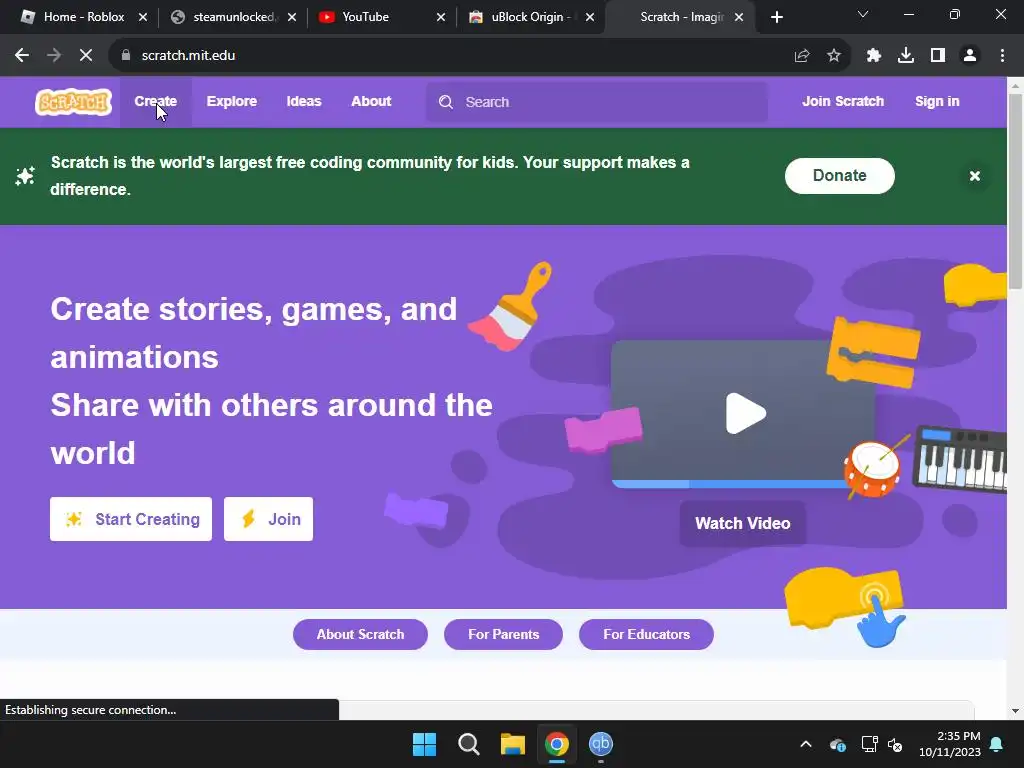Dismiss the donate banner with X
Image resolution: width=1024 pixels, height=768 pixels.
[975, 176]
